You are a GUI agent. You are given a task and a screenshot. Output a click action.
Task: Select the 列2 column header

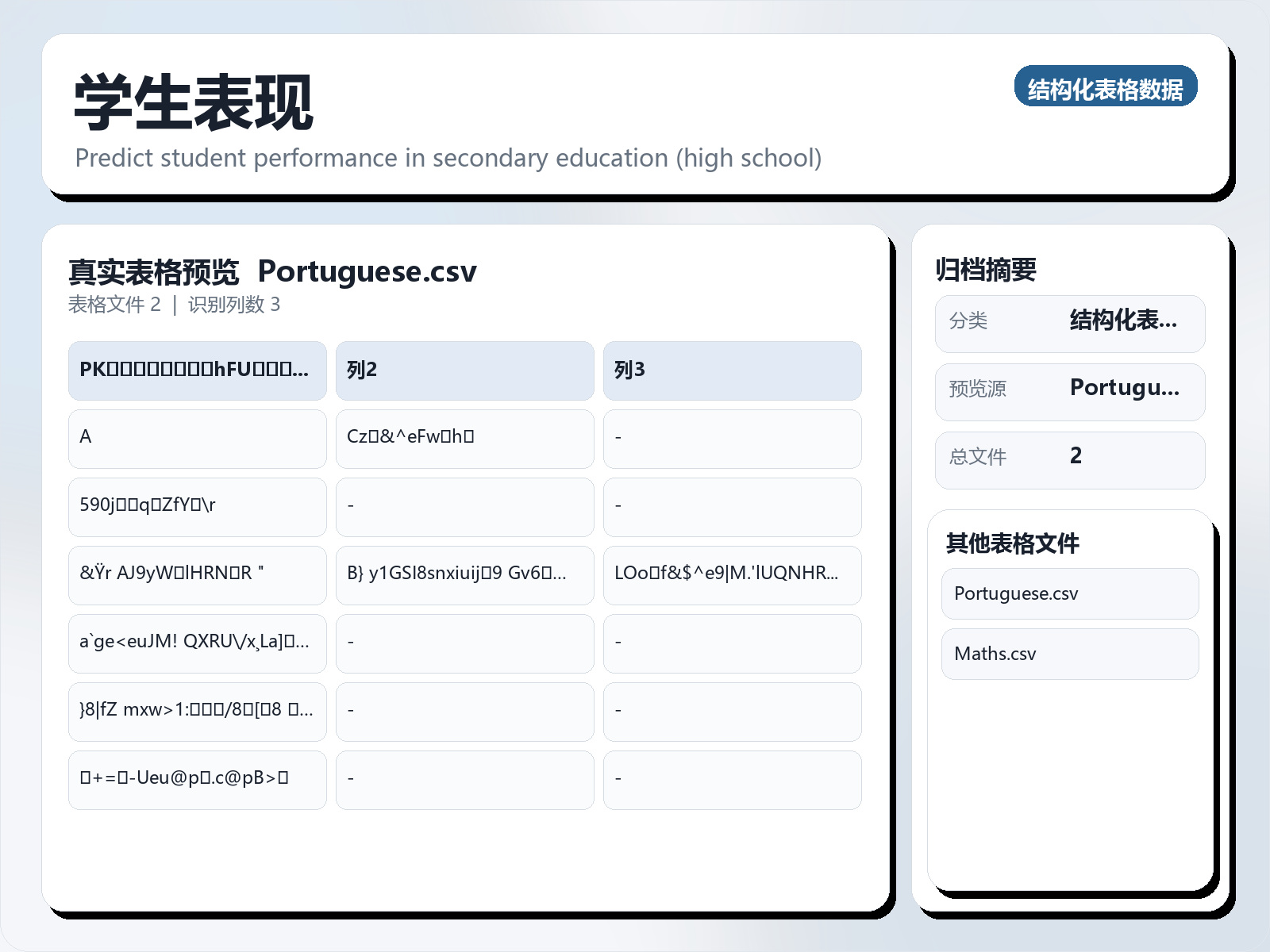coord(464,370)
